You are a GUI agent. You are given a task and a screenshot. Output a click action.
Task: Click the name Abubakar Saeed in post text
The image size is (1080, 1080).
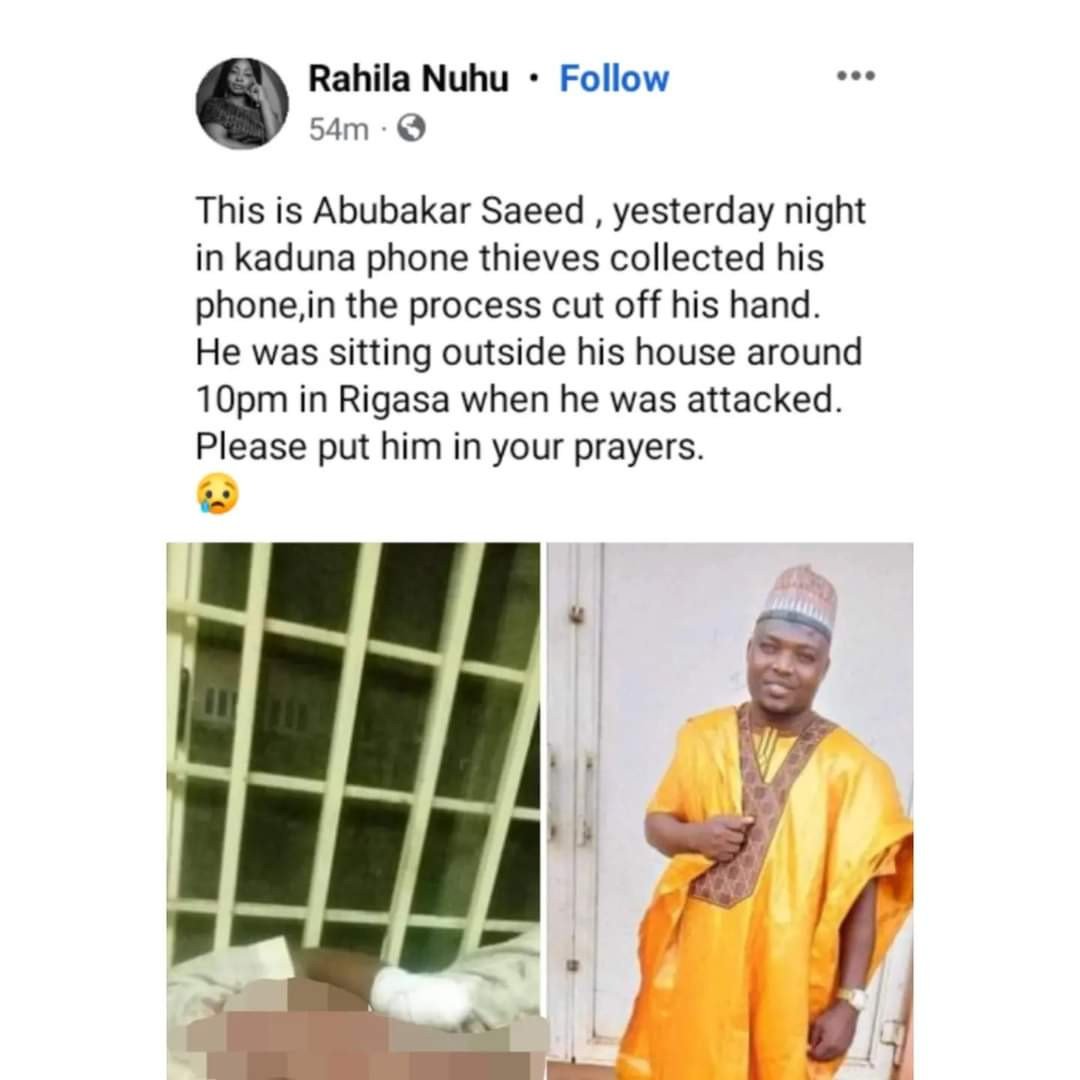tap(449, 211)
